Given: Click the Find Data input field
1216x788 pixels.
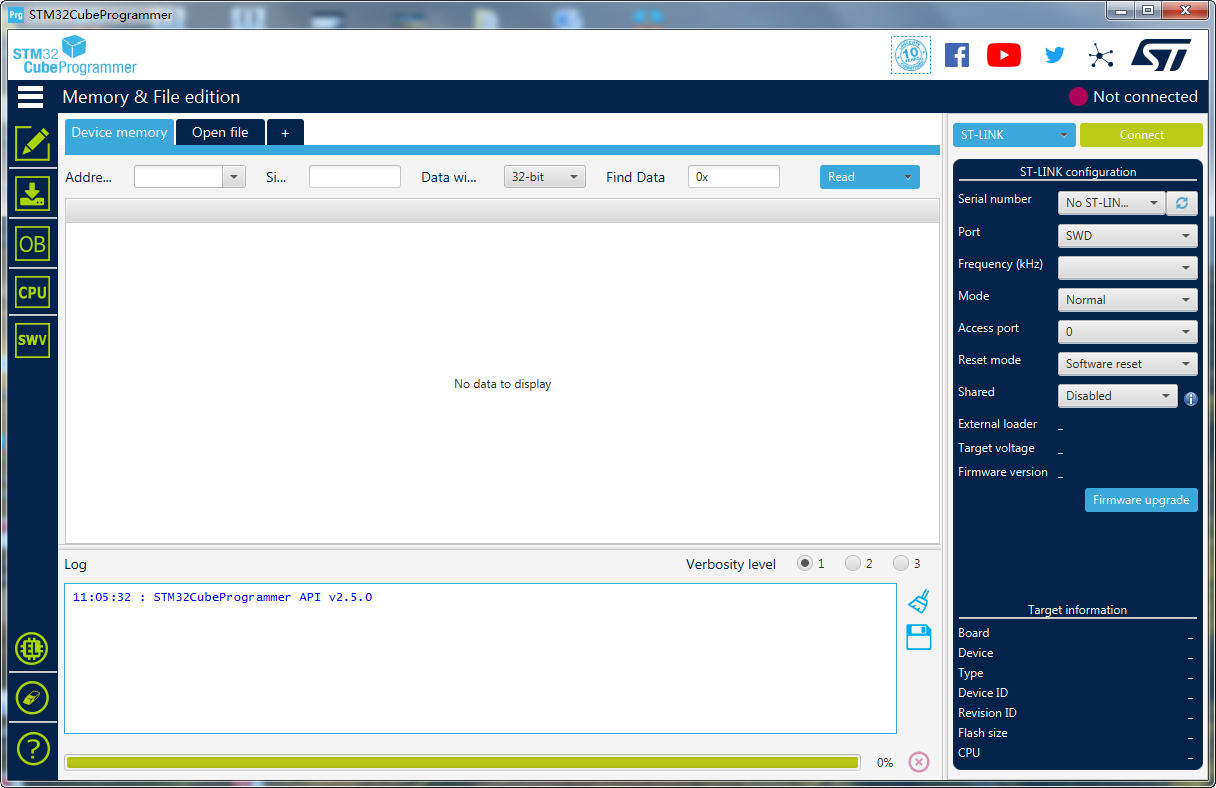Looking at the screenshot, I should pos(734,177).
